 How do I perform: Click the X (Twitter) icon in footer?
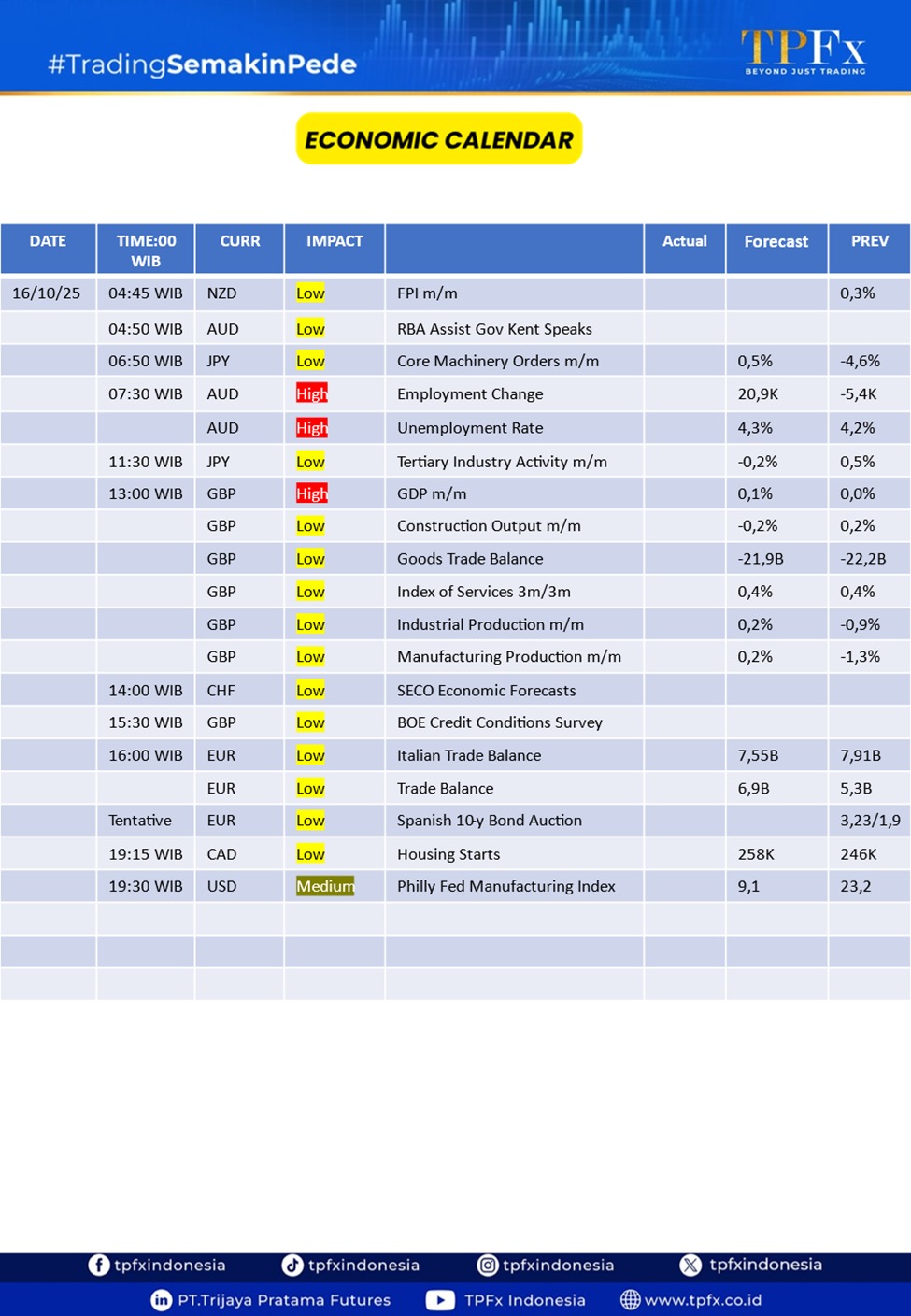pyautogui.click(x=690, y=1265)
